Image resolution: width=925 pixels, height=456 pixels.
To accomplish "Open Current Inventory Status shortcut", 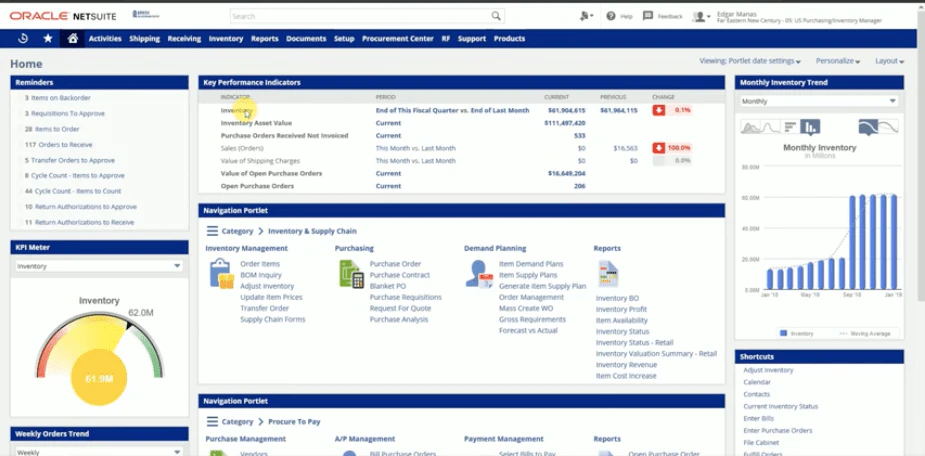I will tap(780, 406).
